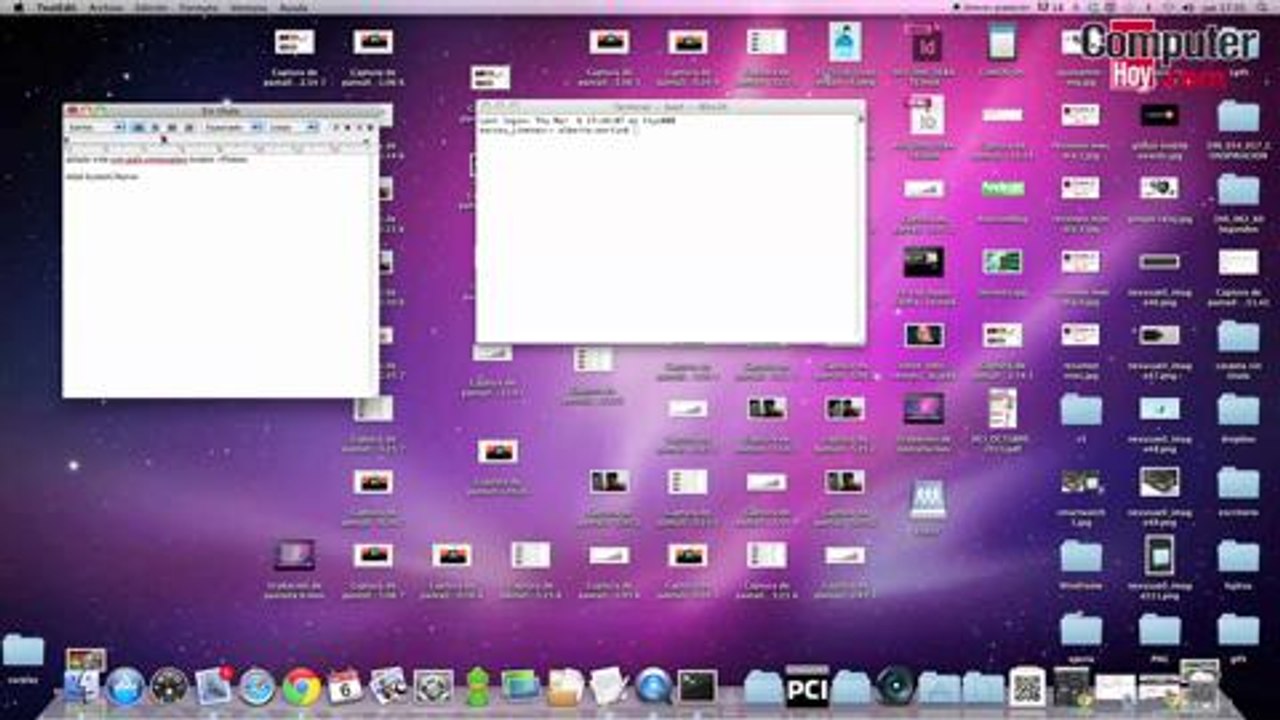Open the Ventana menu

(248, 6)
